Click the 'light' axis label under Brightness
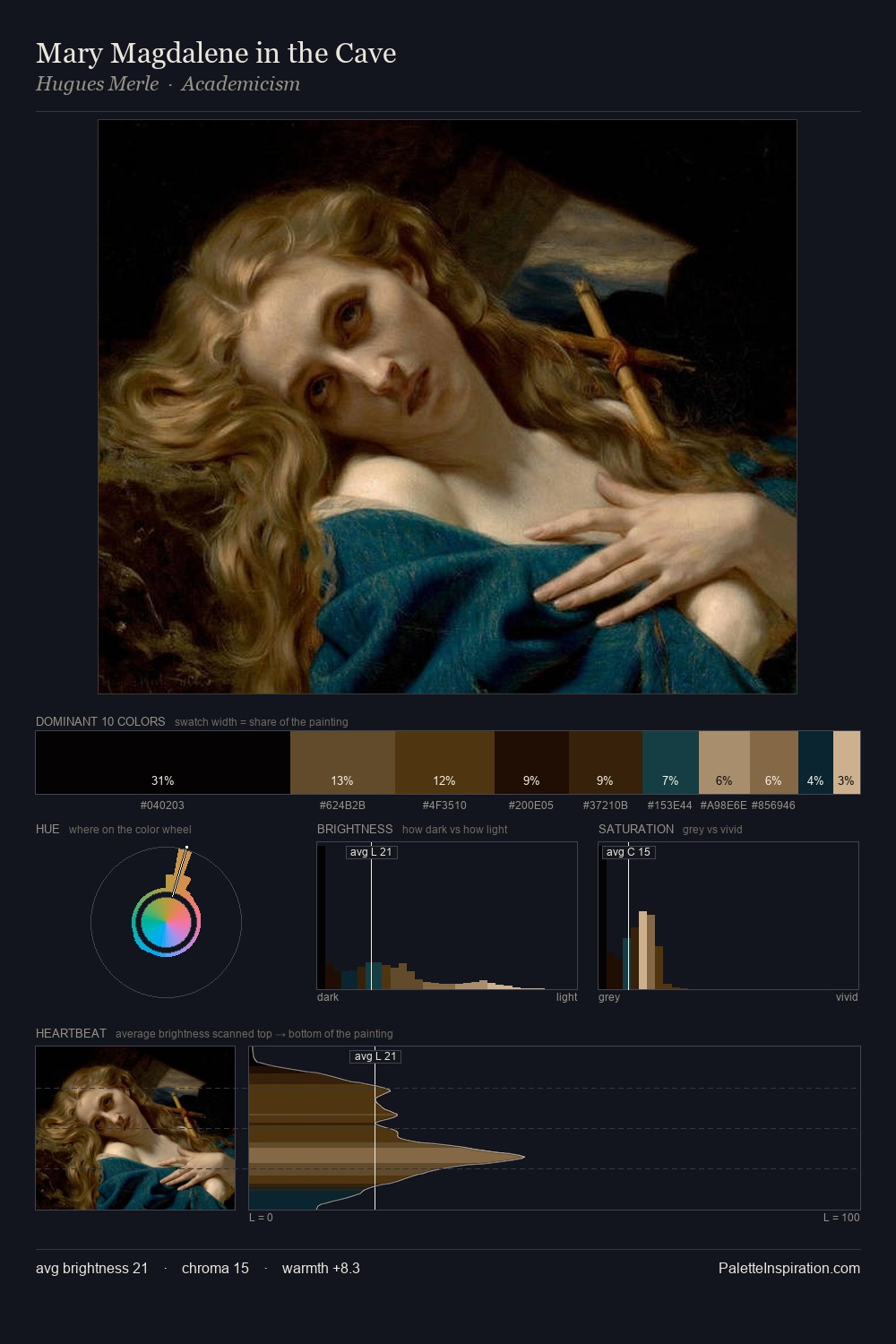This screenshot has width=896, height=1344. coord(566,997)
